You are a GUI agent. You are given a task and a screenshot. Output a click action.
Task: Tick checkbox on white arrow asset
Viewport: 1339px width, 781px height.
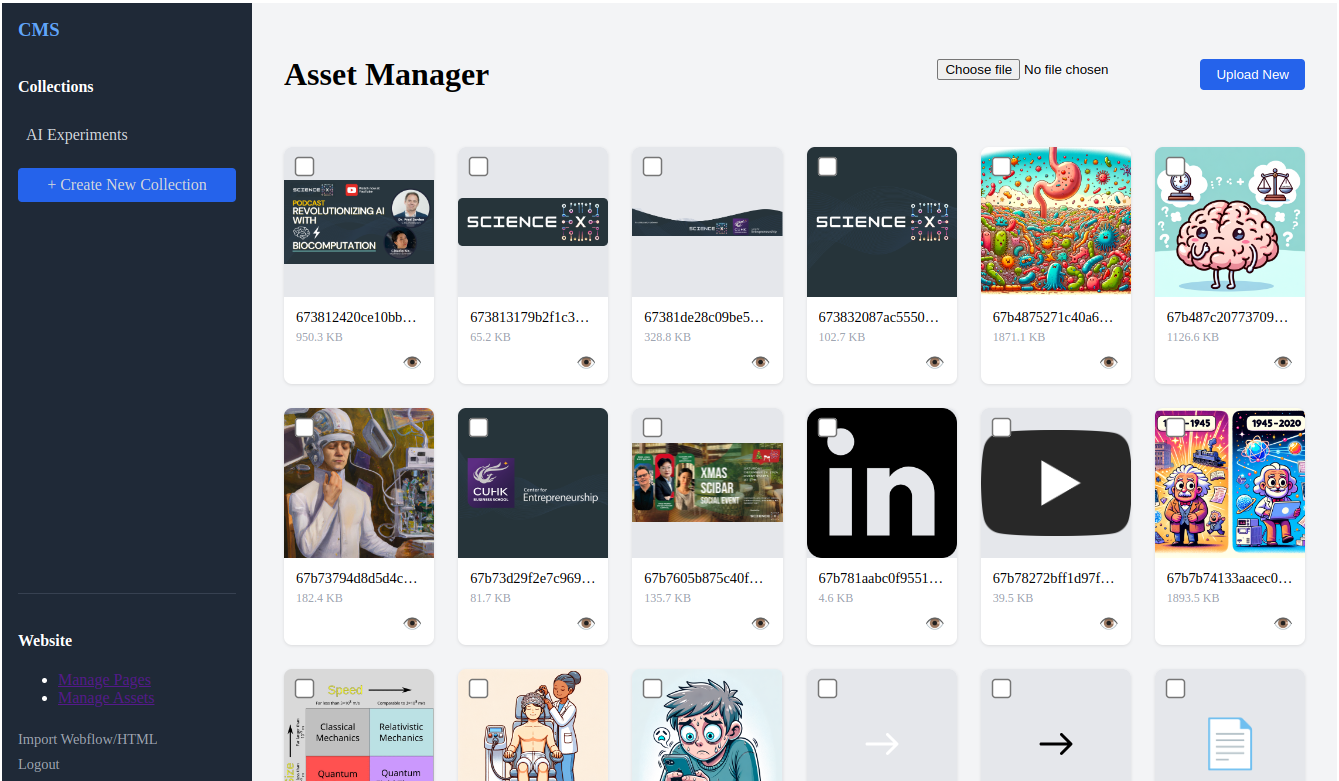click(x=827, y=688)
